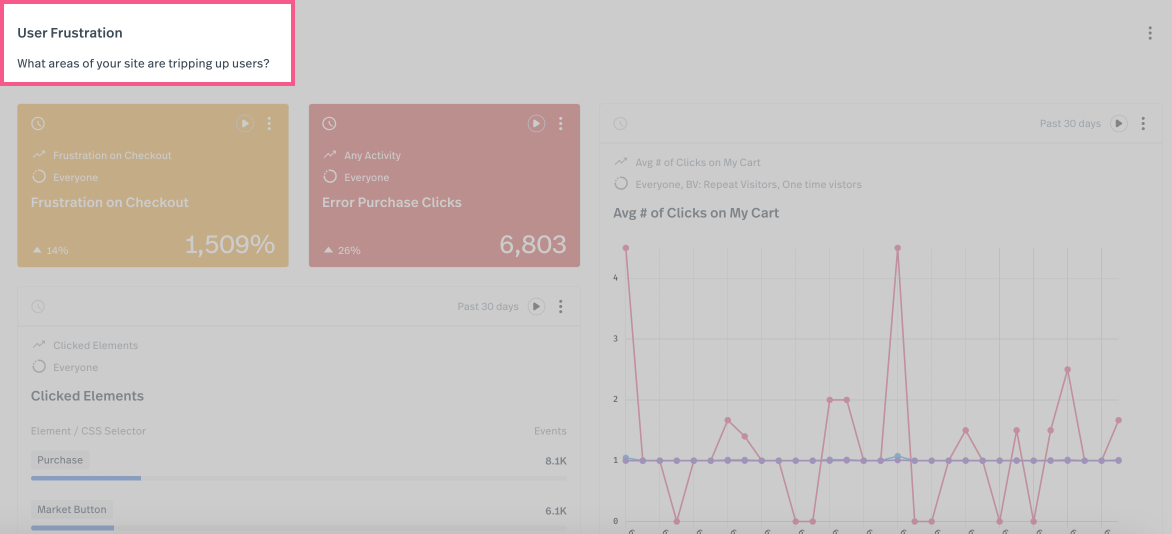1172x534 pixels.
Task: Click play icon on Avg Clicks on My Cart chart
Action: click(x=1119, y=124)
